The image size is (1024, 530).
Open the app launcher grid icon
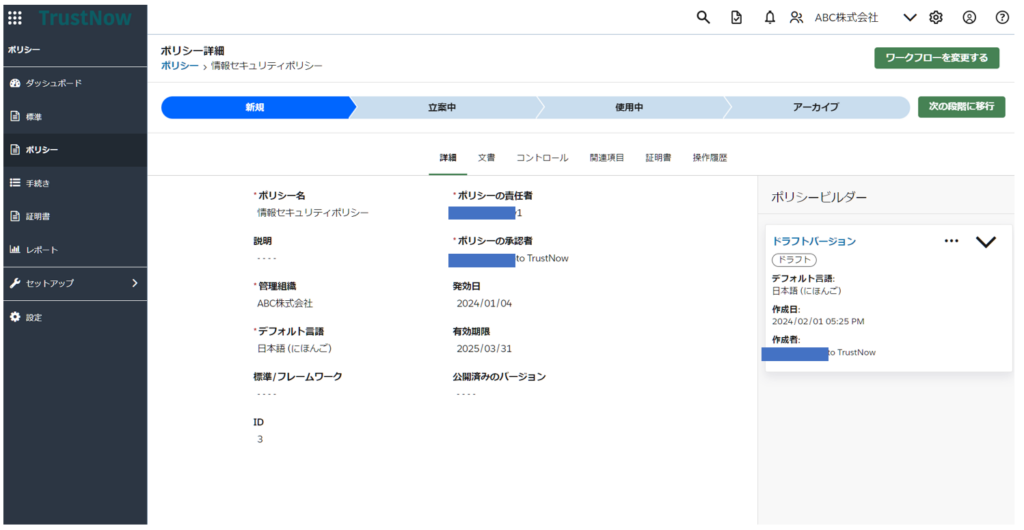(x=15, y=17)
